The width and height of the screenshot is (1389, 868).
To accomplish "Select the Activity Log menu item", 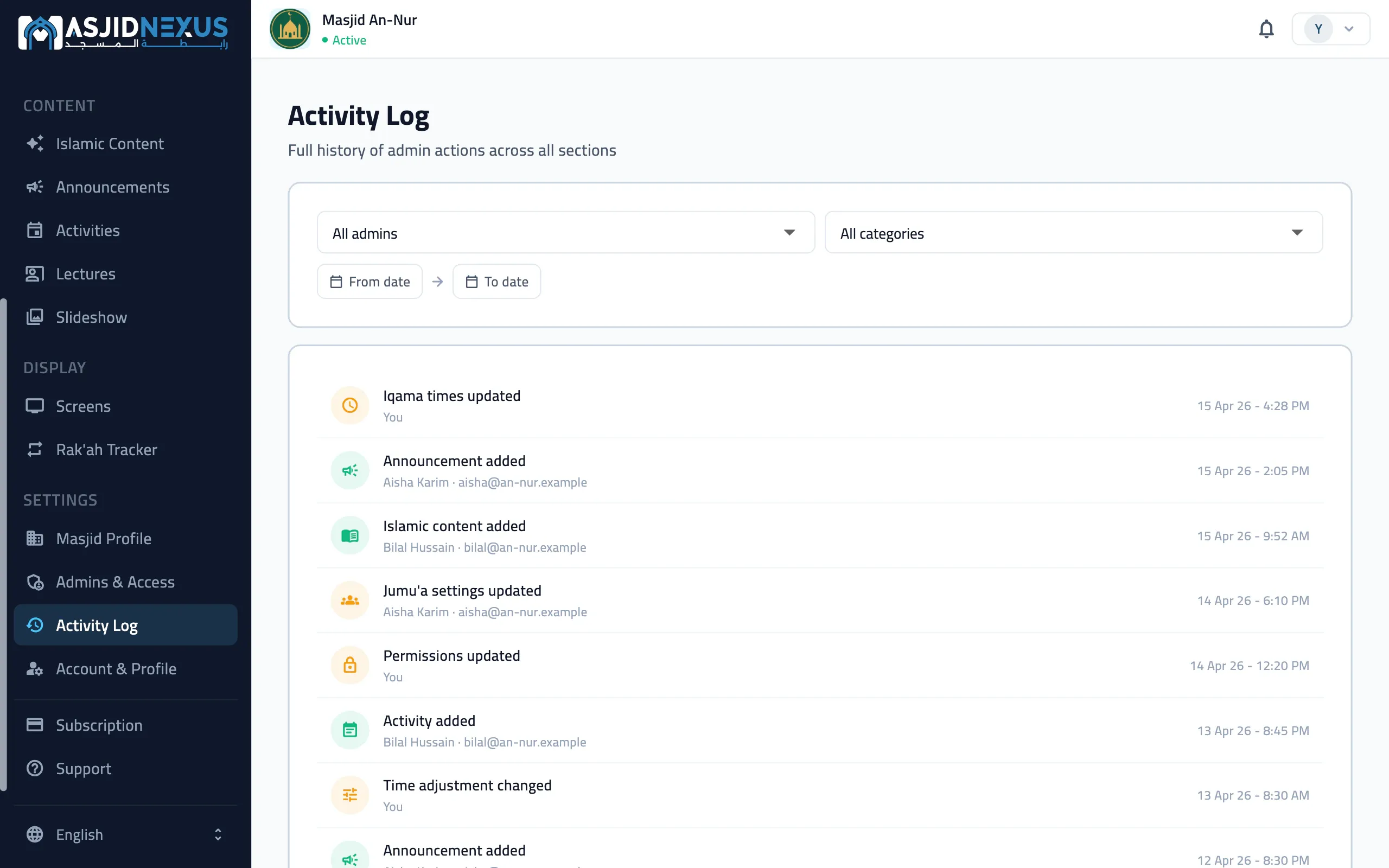I will point(126,624).
